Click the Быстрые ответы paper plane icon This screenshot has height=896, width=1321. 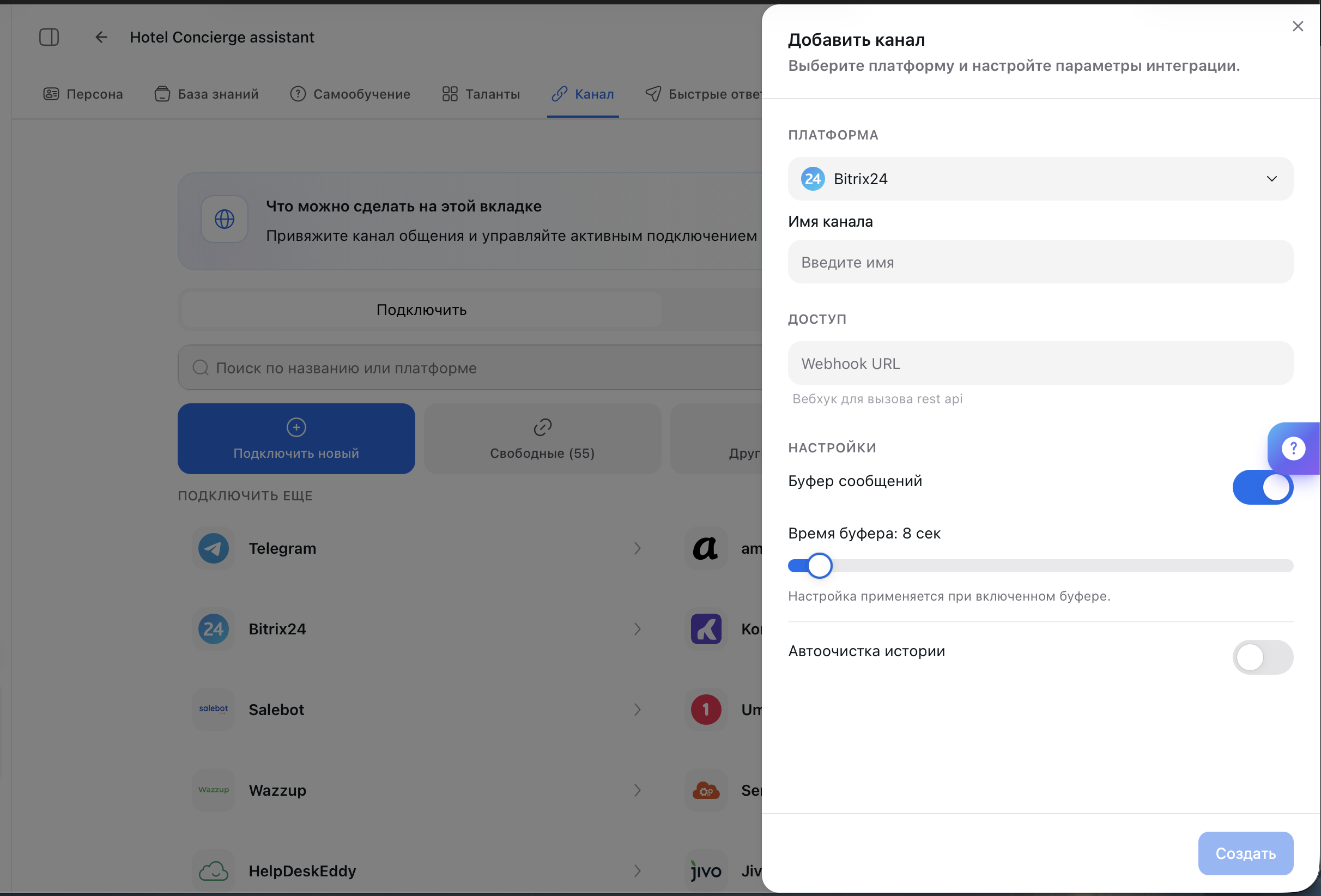653,94
